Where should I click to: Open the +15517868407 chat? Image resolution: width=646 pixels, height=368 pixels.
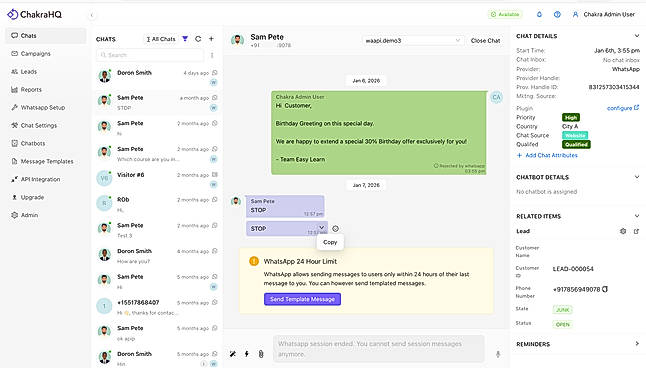(157, 307)
